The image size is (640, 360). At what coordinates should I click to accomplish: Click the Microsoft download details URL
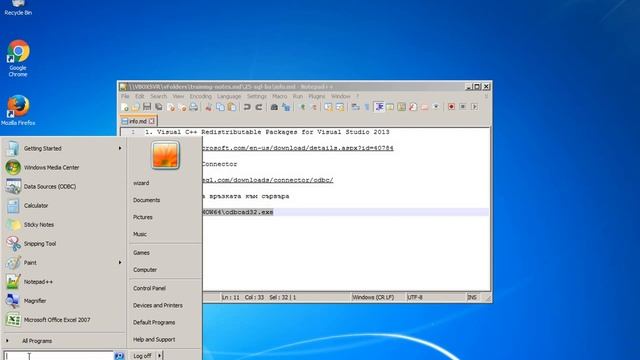tap(298, 148)
